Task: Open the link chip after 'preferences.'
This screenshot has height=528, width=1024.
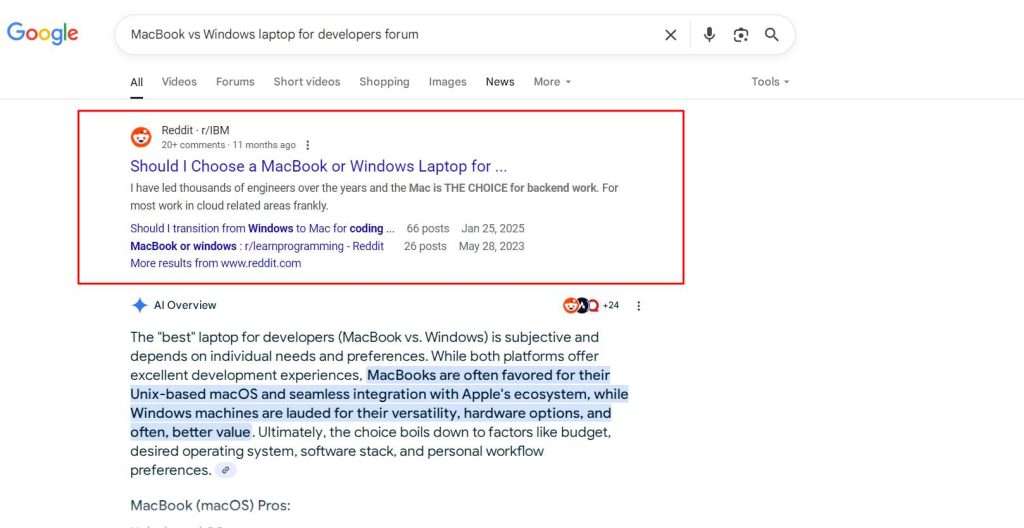Action: point(226,470)
